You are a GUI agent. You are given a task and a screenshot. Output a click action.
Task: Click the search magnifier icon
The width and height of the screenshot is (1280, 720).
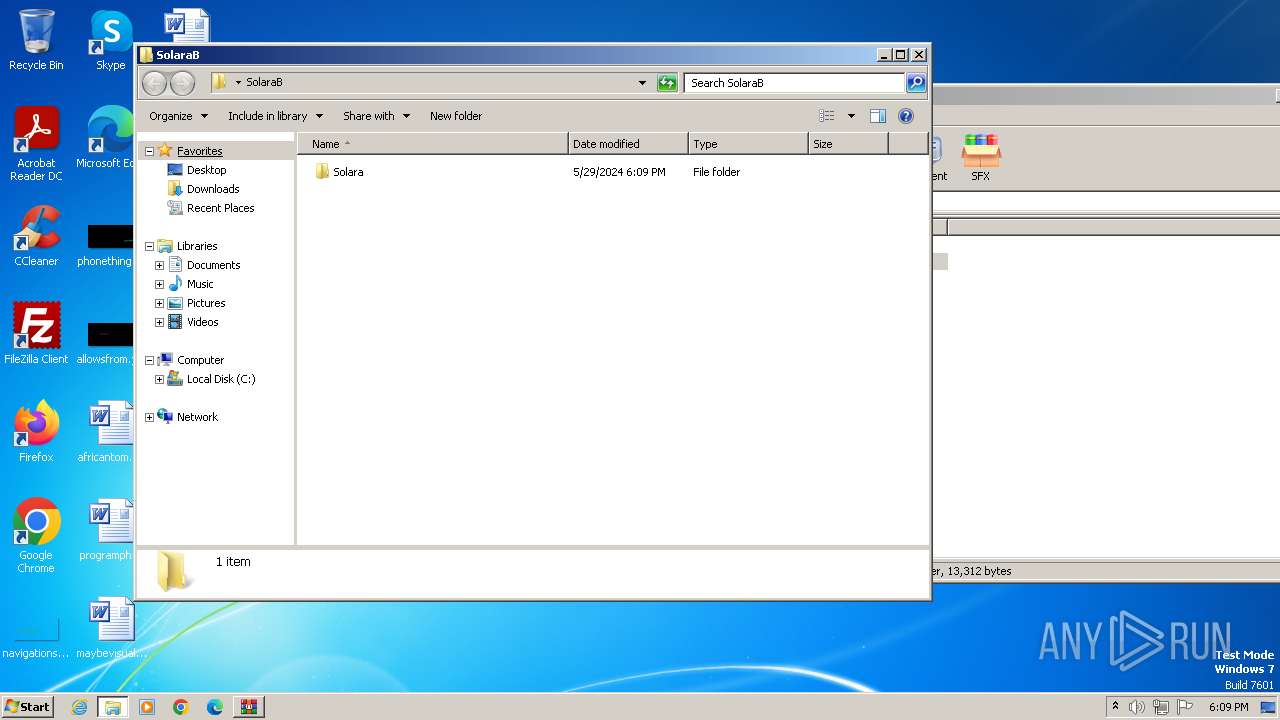[x=915, y=83]
